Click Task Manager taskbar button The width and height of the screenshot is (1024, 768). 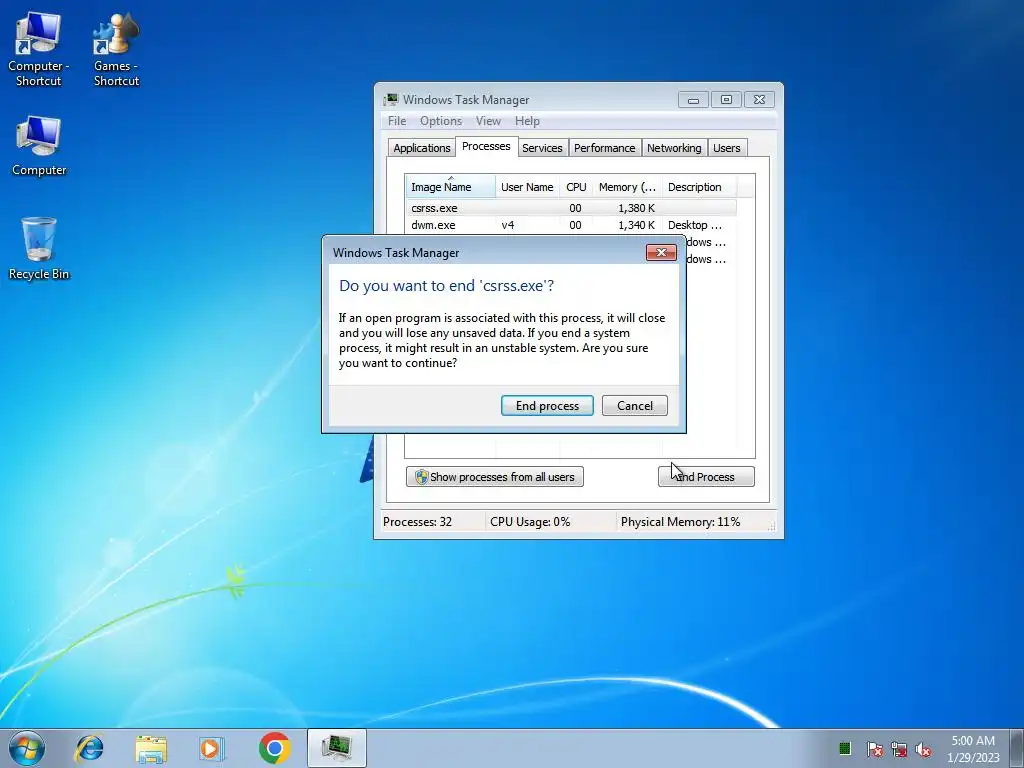tap(336, 748)
